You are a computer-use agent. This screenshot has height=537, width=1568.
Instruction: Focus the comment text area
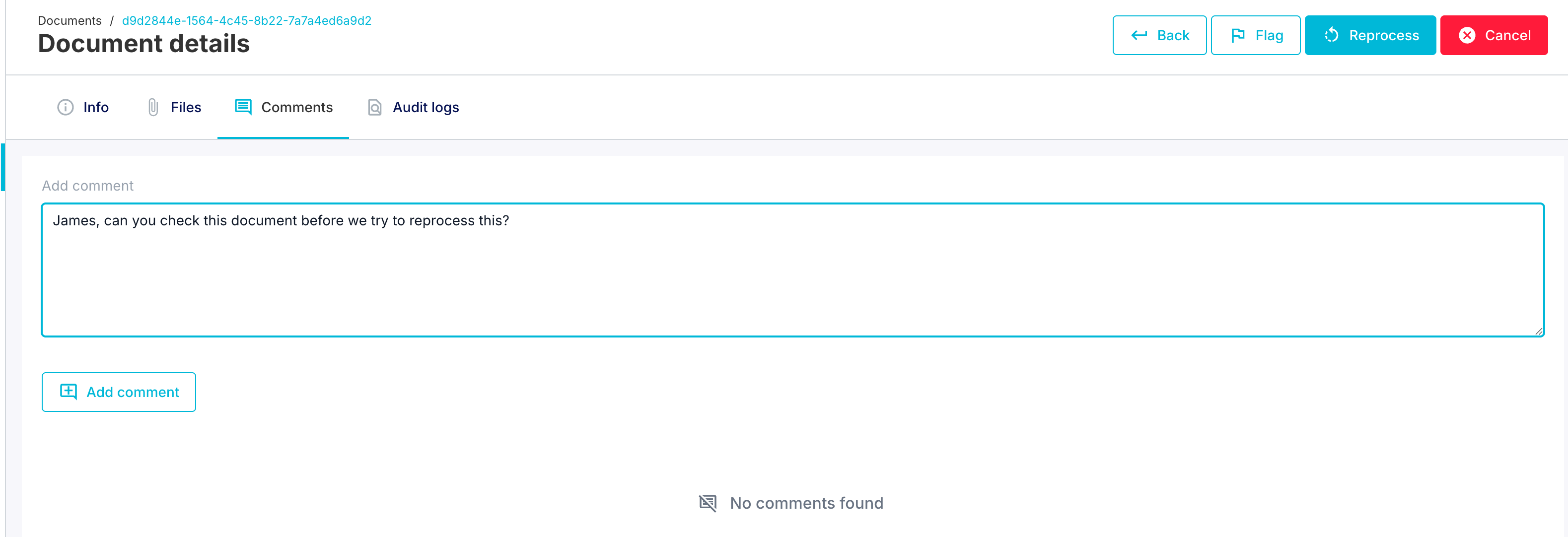click(x=791, y=273)
